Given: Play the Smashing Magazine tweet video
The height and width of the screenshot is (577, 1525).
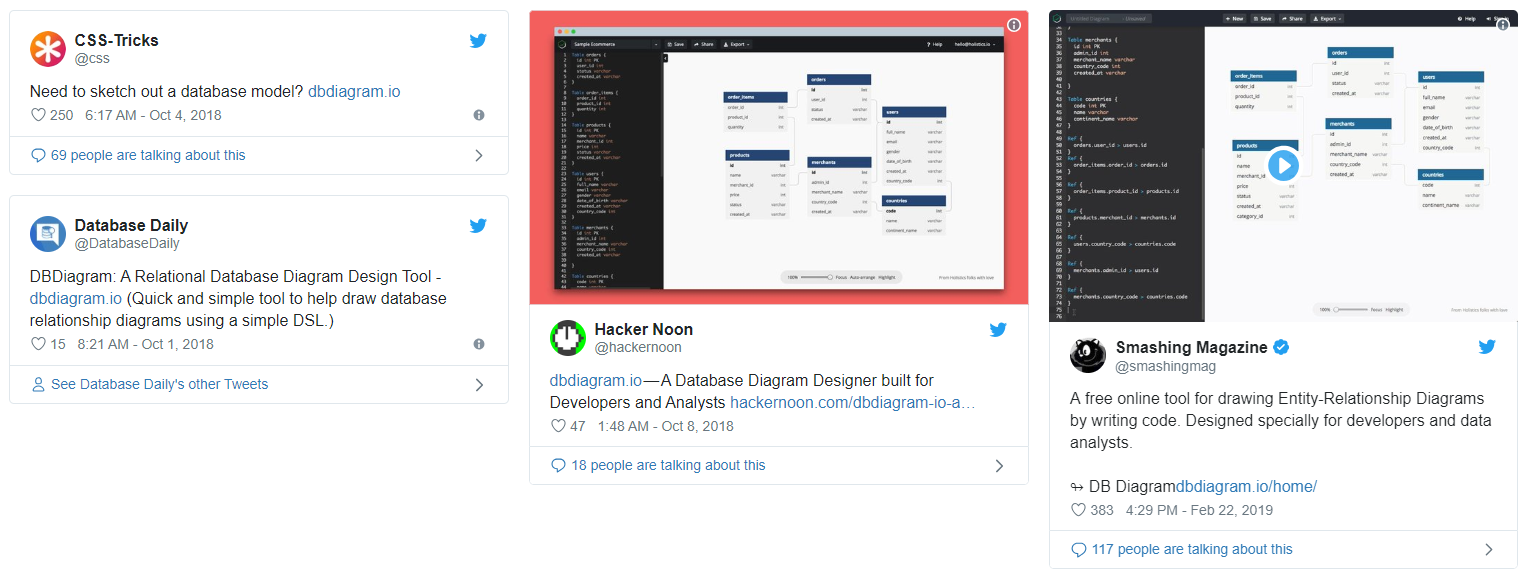Looking at the screenshot, I should pyautogui.click(x=1283, y=165).
